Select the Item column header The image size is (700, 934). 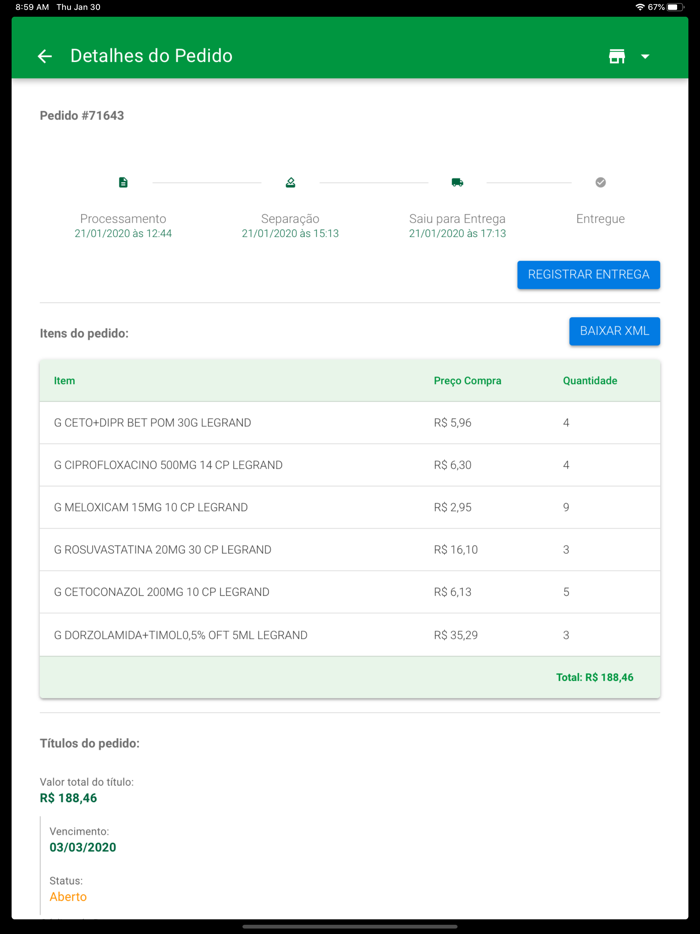coord(66,380)
